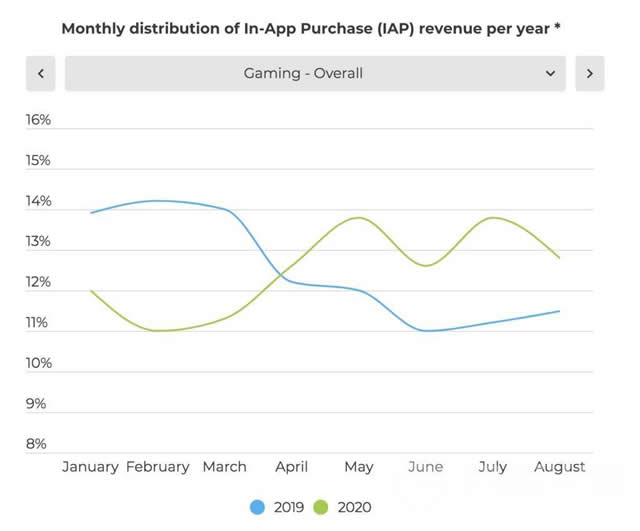Viewport: 640px width, 531px height.
Task: Select the May axis label
Action: coord(358,467)
